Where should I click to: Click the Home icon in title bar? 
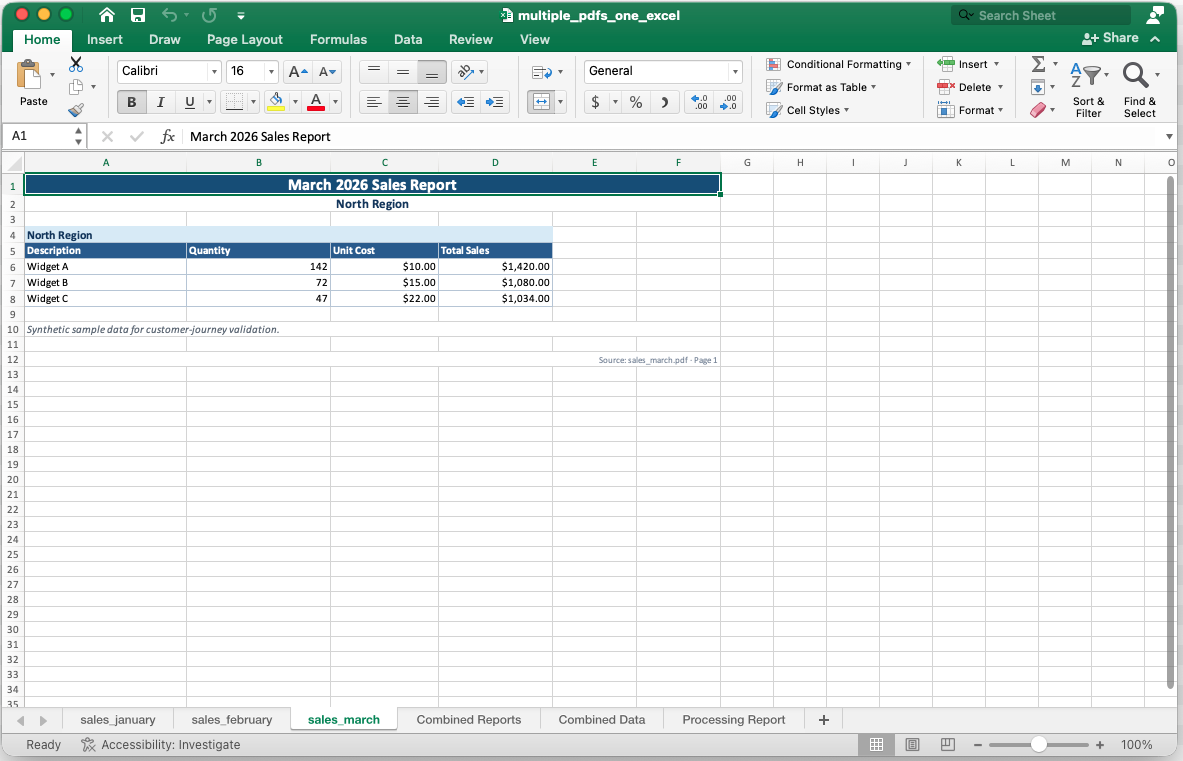tap(107, 15)
